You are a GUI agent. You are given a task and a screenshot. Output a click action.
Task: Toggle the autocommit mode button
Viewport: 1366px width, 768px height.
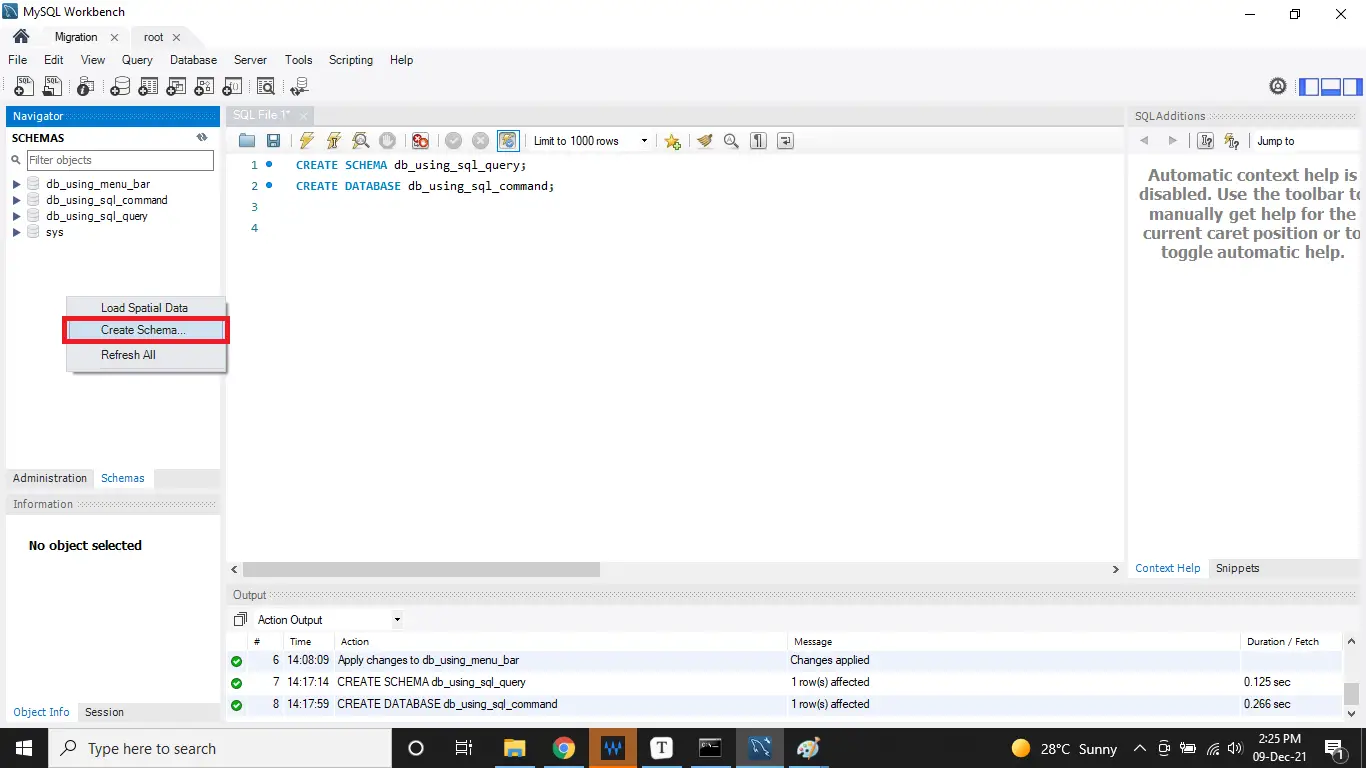pos(508,141)
